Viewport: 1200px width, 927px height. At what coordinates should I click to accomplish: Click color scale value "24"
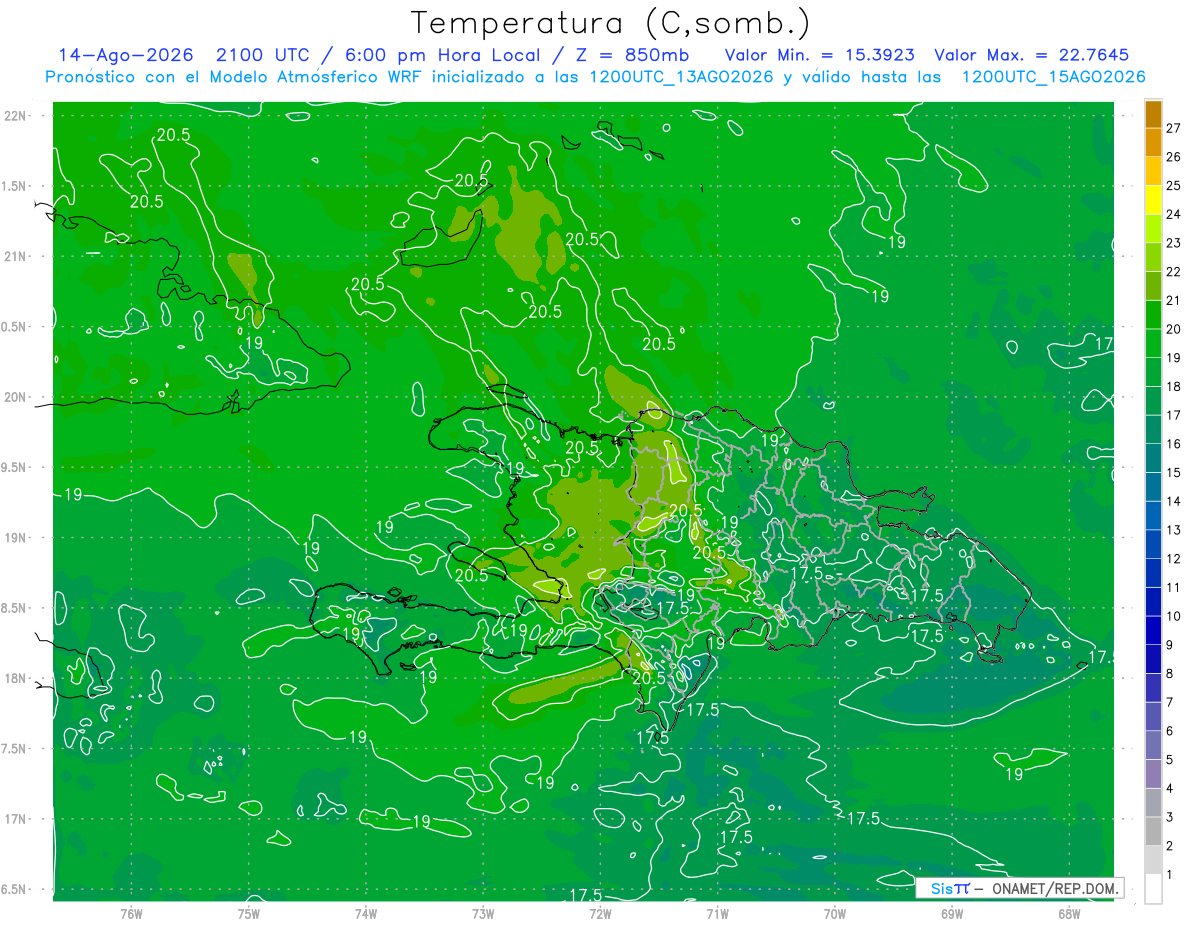click(x=1174, y=214)
